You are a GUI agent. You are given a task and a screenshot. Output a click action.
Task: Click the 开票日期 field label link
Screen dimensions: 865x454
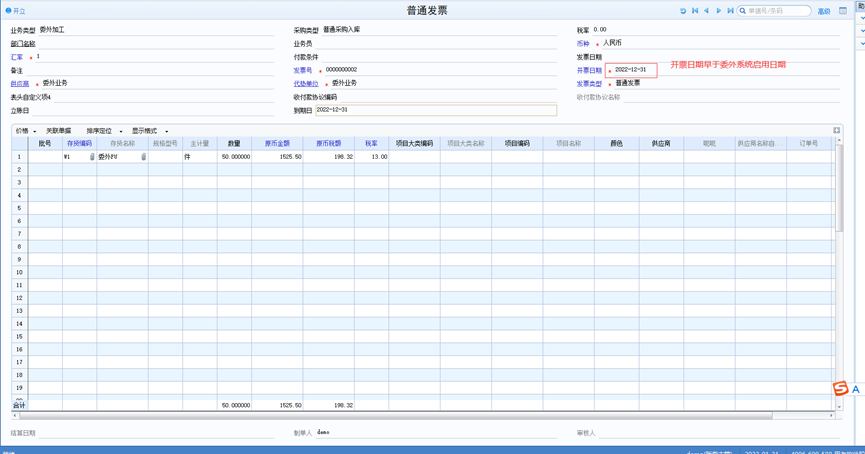tap(589, 71)
